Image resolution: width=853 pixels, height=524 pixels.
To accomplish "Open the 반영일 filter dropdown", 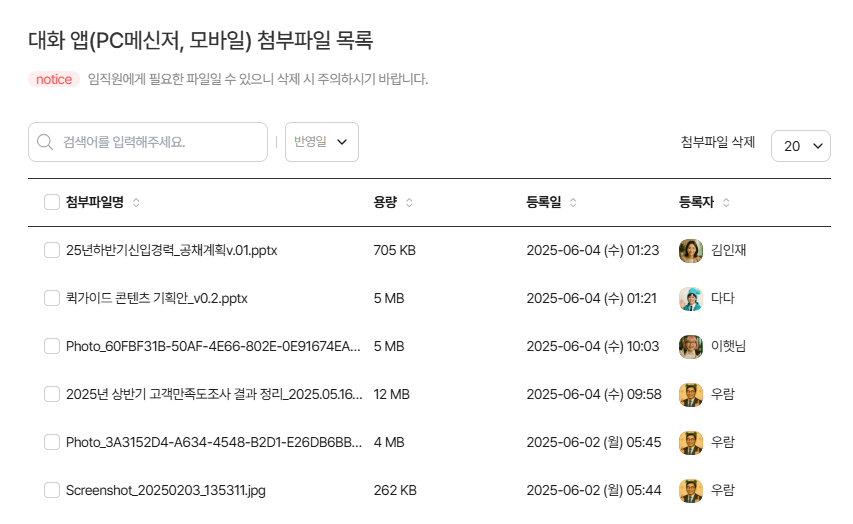I will [321, 142].
